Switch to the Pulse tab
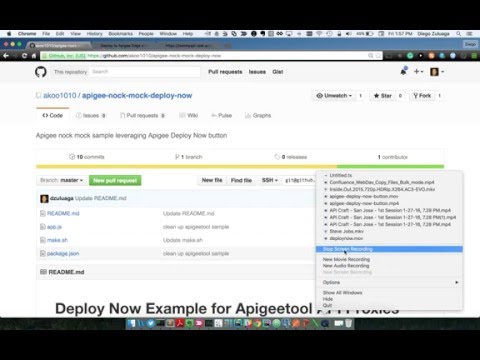Screen dimensions: 480x360 click(221, 116)
